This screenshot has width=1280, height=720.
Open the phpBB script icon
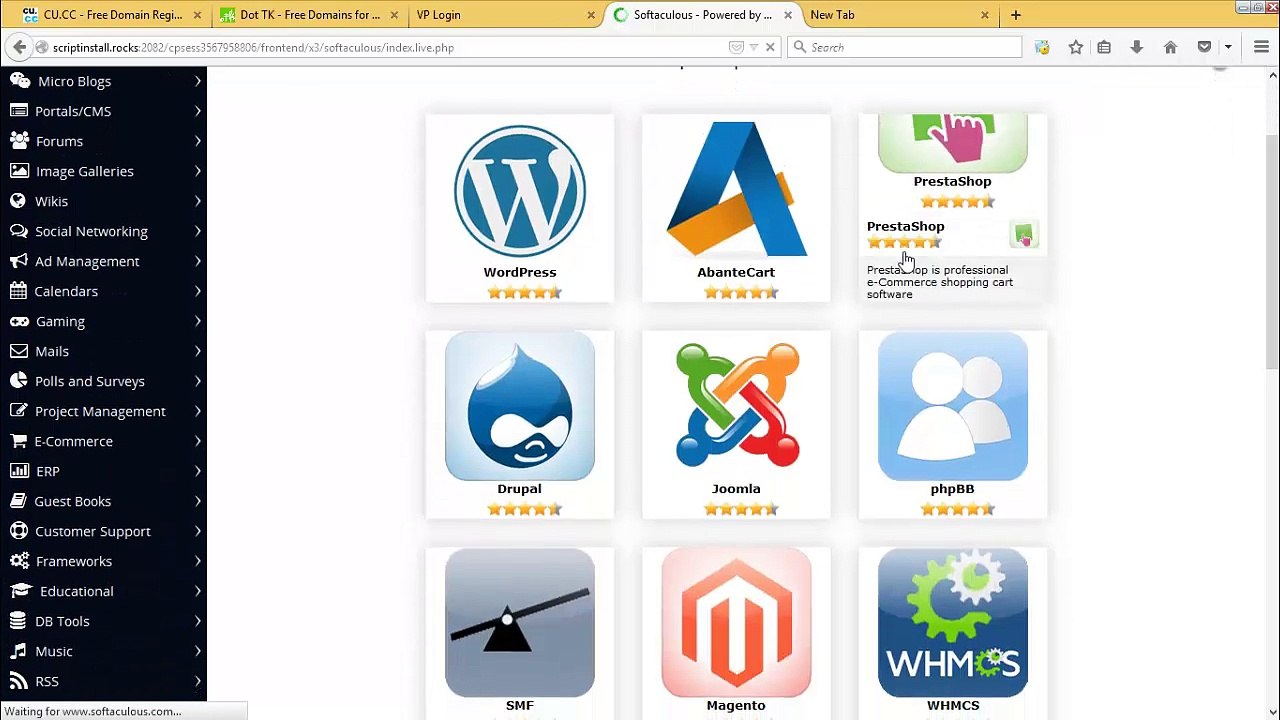952,407
